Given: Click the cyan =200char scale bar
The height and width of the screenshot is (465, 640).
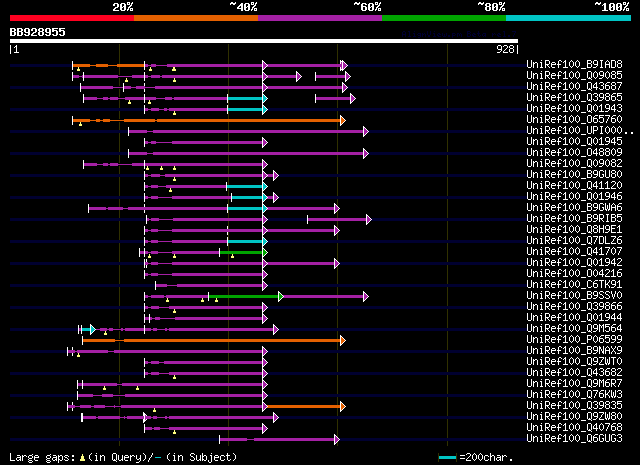Looking at the screenshot, I should click(447, 458).
